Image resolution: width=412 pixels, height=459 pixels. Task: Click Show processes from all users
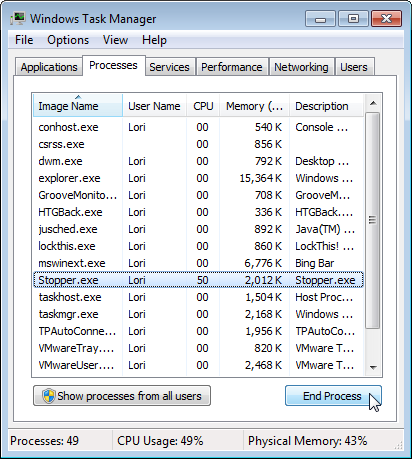[x=122, y=396]
